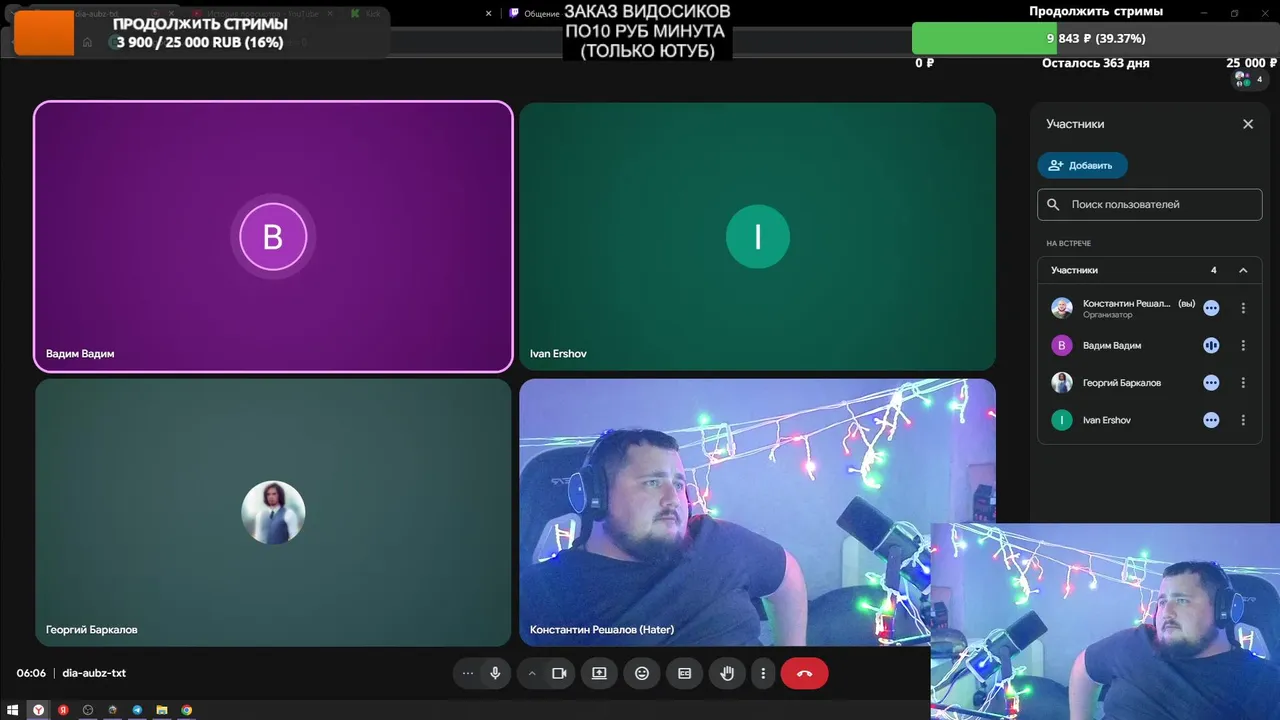
Task: Start screen sharing with the present icon
Action: [599, 673]
